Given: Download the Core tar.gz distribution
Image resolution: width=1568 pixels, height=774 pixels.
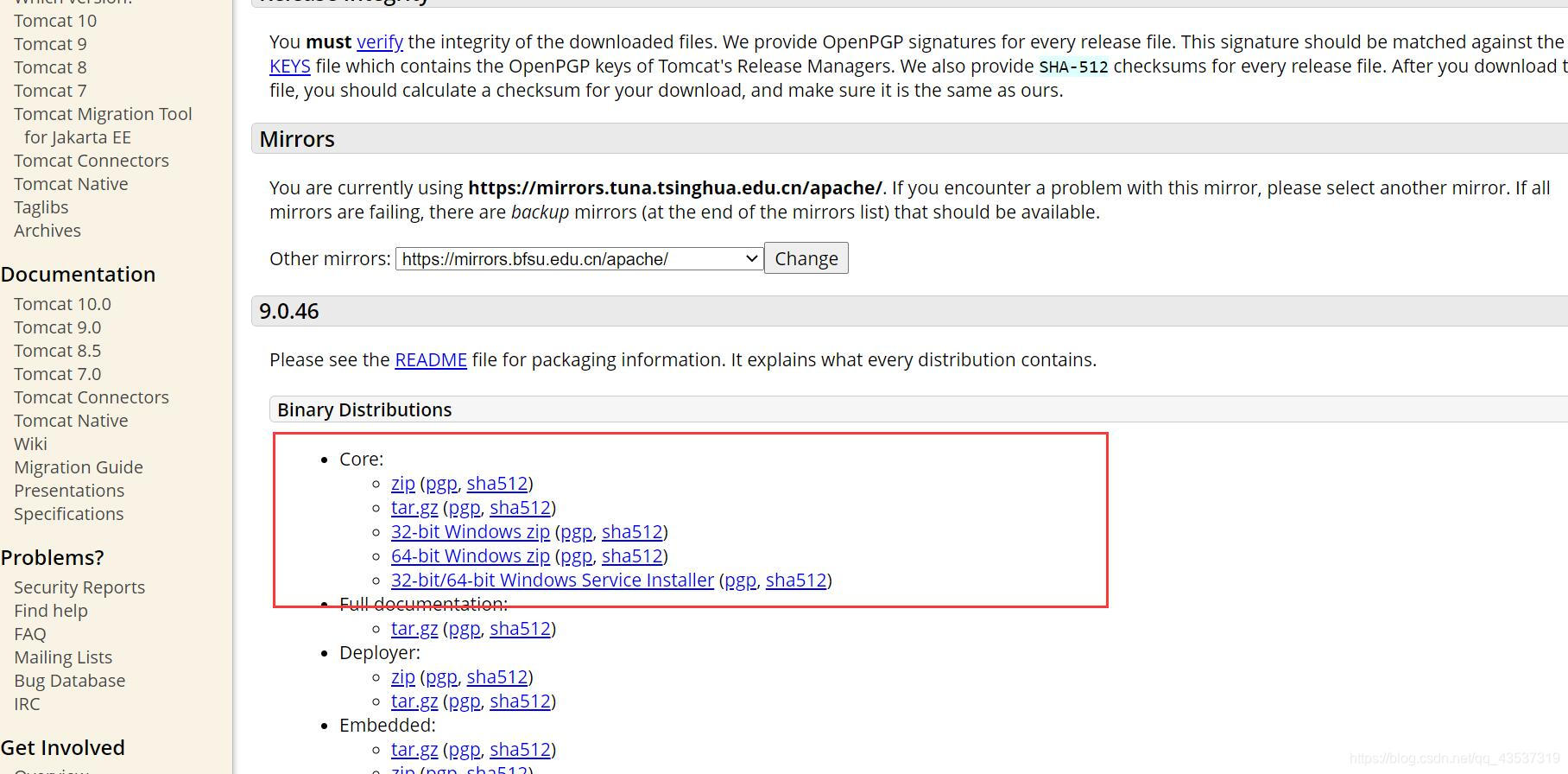Looking at the screenshot, I should tap(414, 508).
